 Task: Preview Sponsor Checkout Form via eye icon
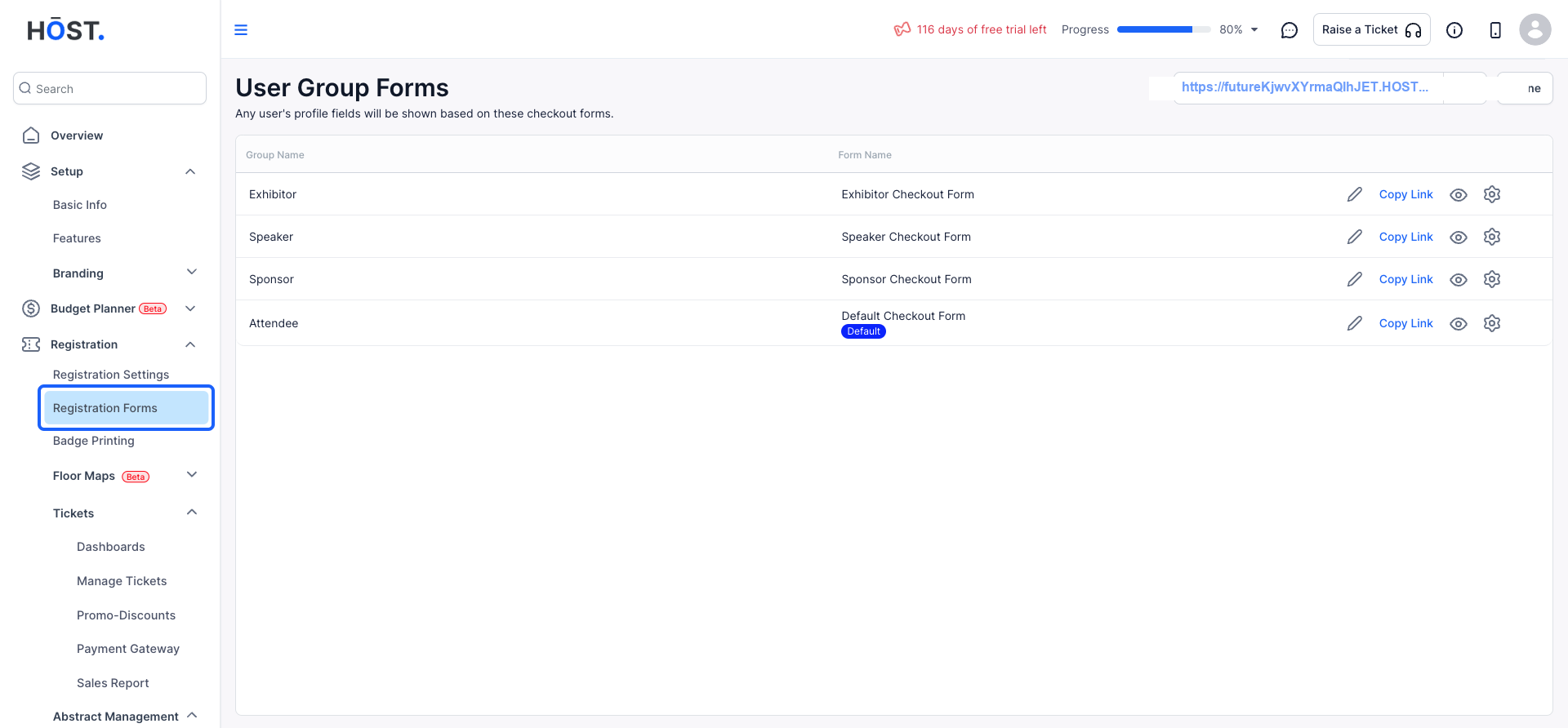1459,279
